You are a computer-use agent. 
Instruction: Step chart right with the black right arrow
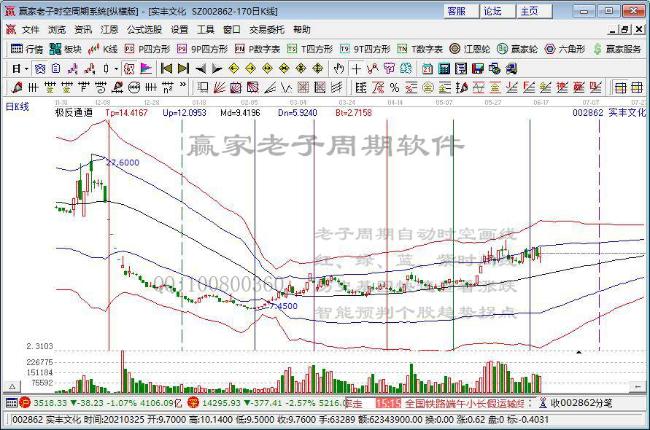click(x=217, y=68)
